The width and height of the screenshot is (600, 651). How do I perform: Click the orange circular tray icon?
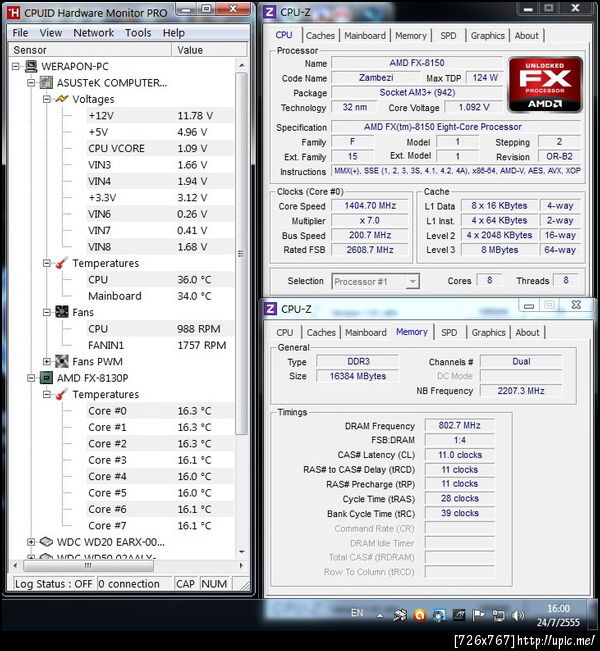[x=420, y=615]
